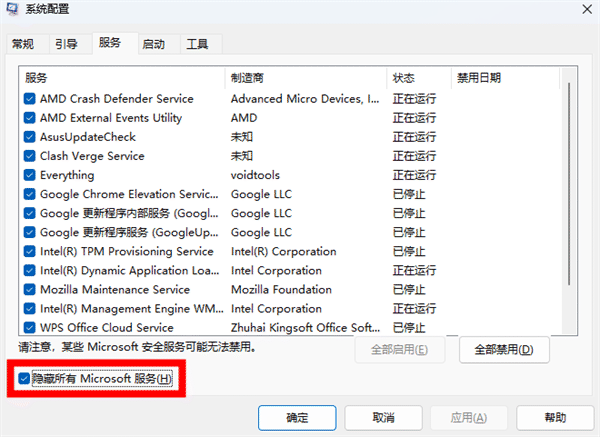Click the 未知 manufacturer cell of AsusUpdateCheck
Viewport: 600px width, 437px height.
[x=242, y=137]
